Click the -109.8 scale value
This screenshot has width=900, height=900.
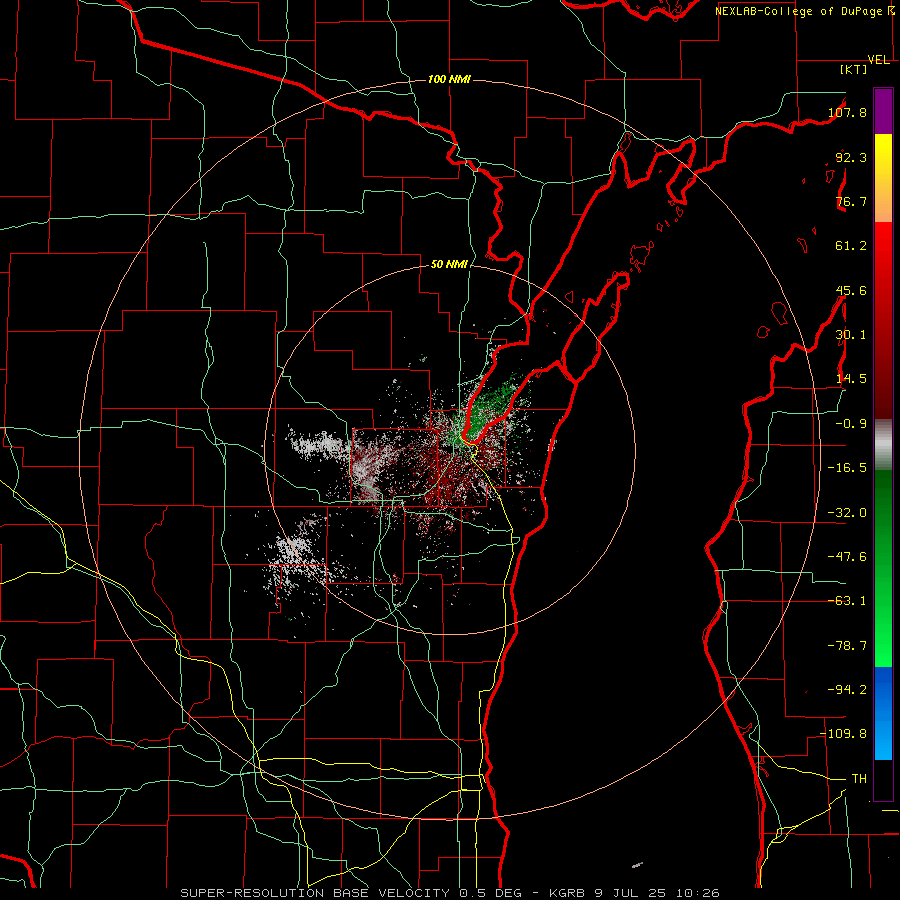(844, 734)
